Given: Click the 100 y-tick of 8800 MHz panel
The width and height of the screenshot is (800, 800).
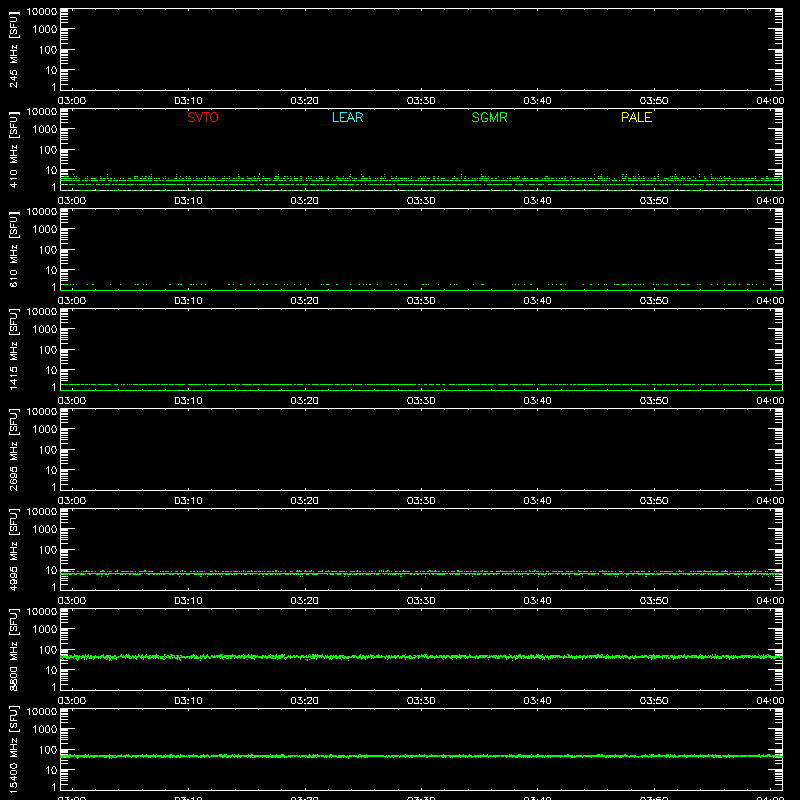Looking at the screenshot, I should (x=48, y=650).
